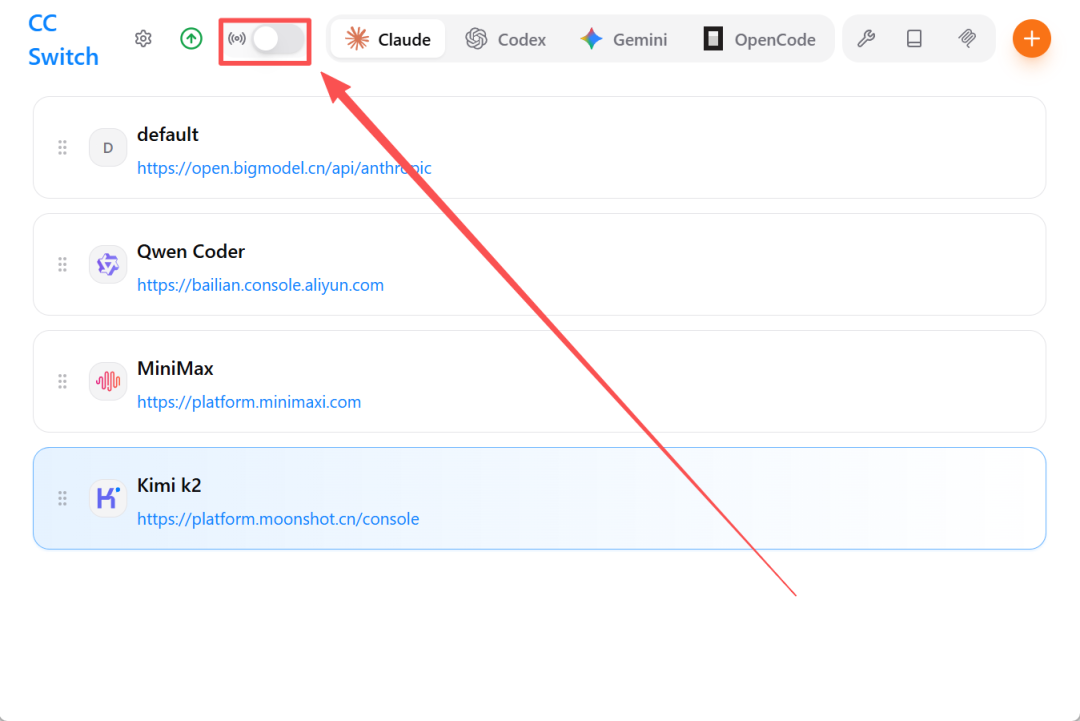
Task: Open the book icon panel
Action: tap(914, 39)
